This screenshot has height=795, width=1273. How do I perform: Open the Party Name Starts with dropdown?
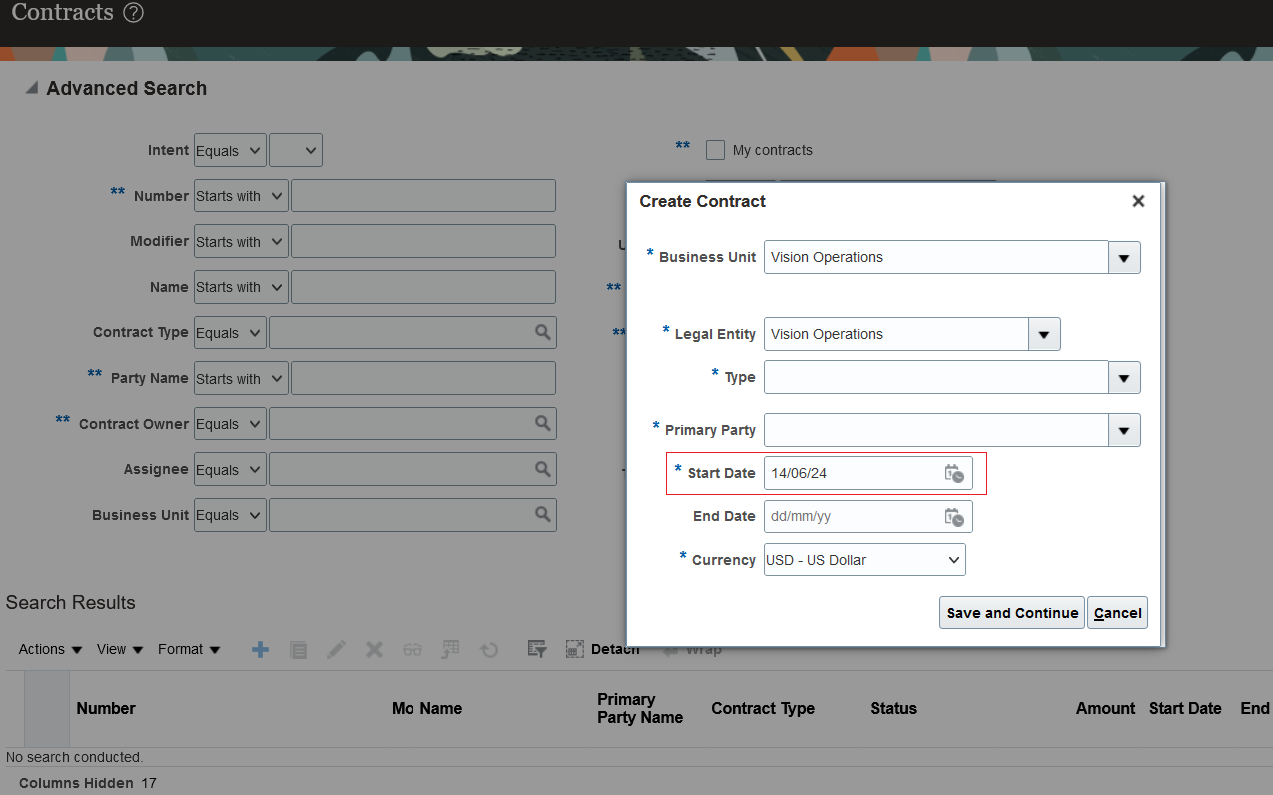tap(241, 378)
